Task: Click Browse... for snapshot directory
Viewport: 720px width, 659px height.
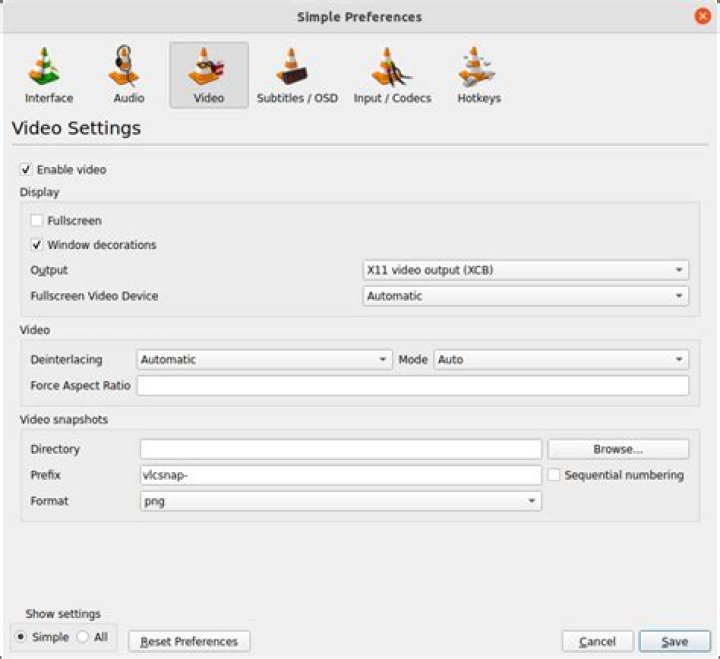Action: [618, 449]
